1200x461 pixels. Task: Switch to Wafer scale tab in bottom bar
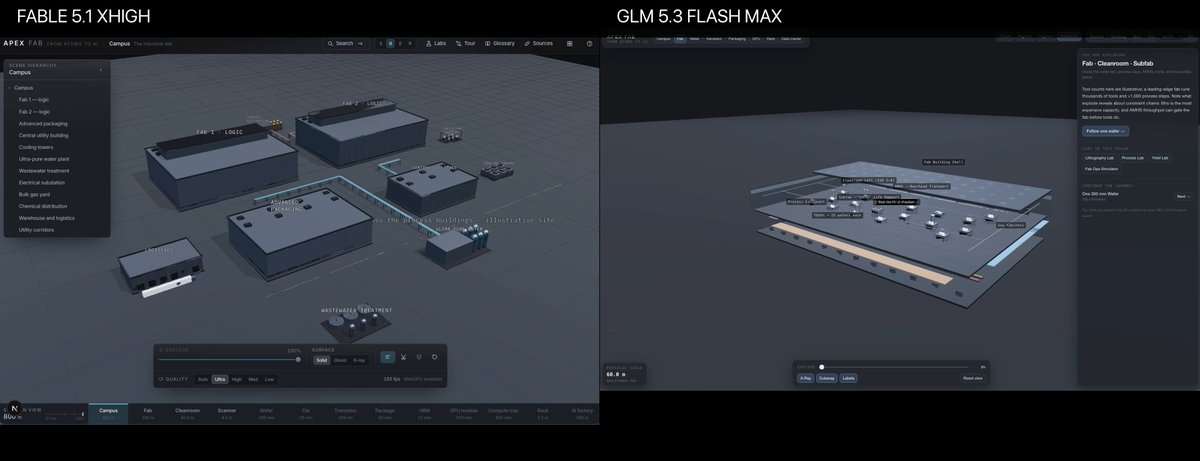[266, 413]
